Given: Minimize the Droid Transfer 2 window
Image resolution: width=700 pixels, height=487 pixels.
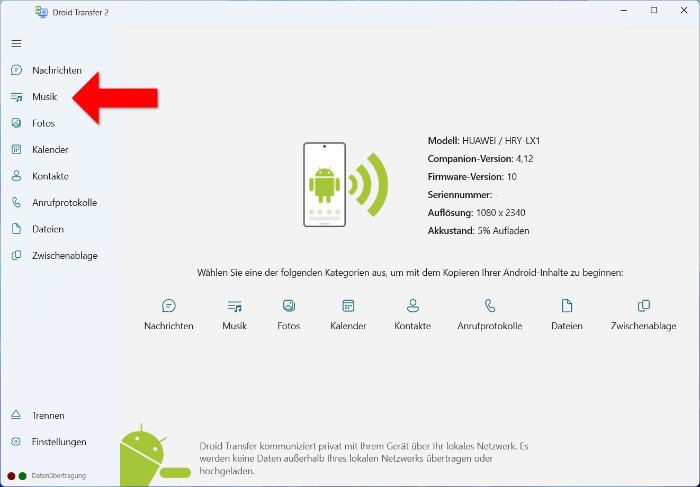Looking at the screenshot, I should click(624, 10).
